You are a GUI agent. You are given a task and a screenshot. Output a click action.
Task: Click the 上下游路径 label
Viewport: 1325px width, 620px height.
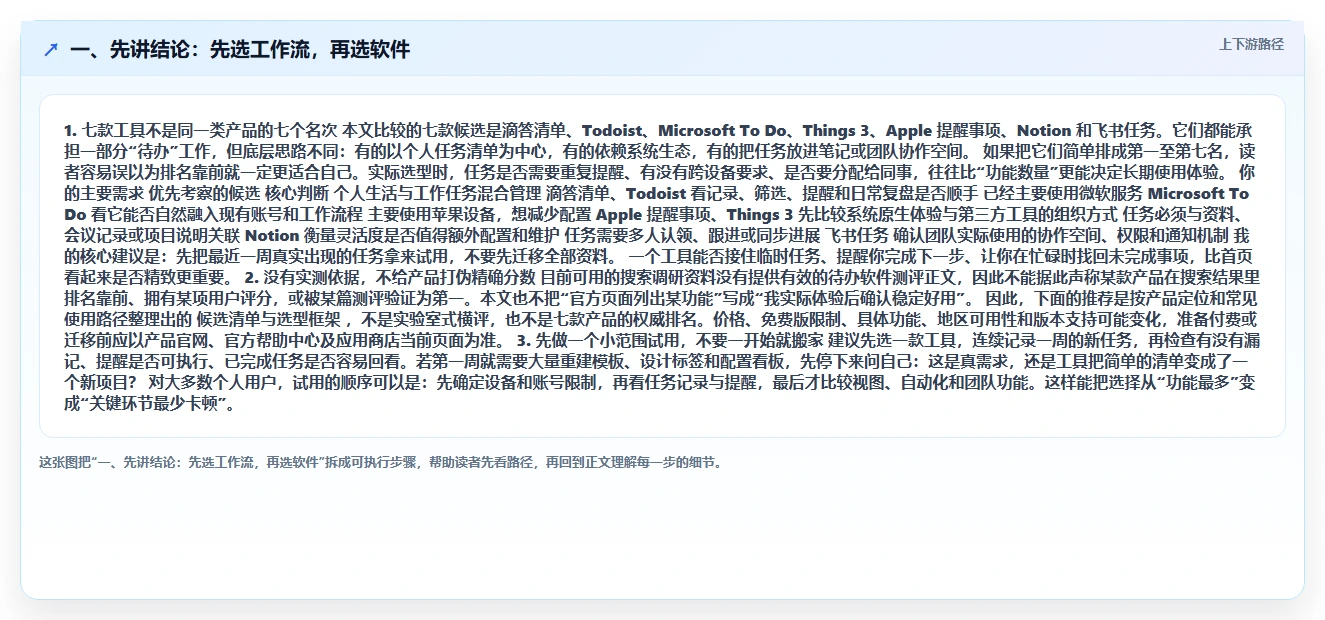pyautogui.click(x=1251, y=45)
